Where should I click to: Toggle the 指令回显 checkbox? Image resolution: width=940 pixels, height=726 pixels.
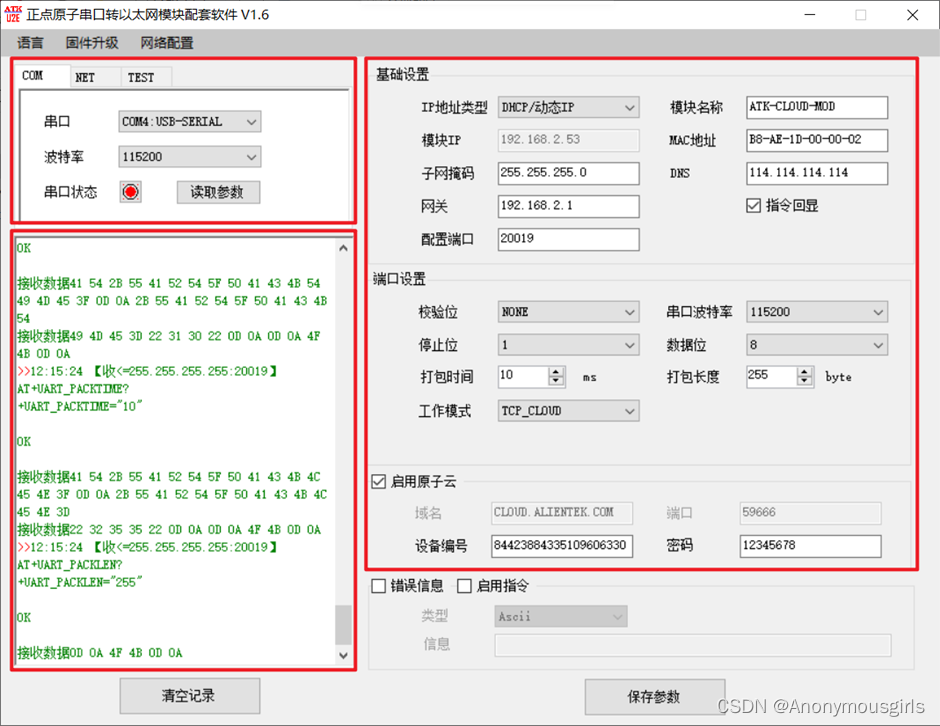point(754,206)
